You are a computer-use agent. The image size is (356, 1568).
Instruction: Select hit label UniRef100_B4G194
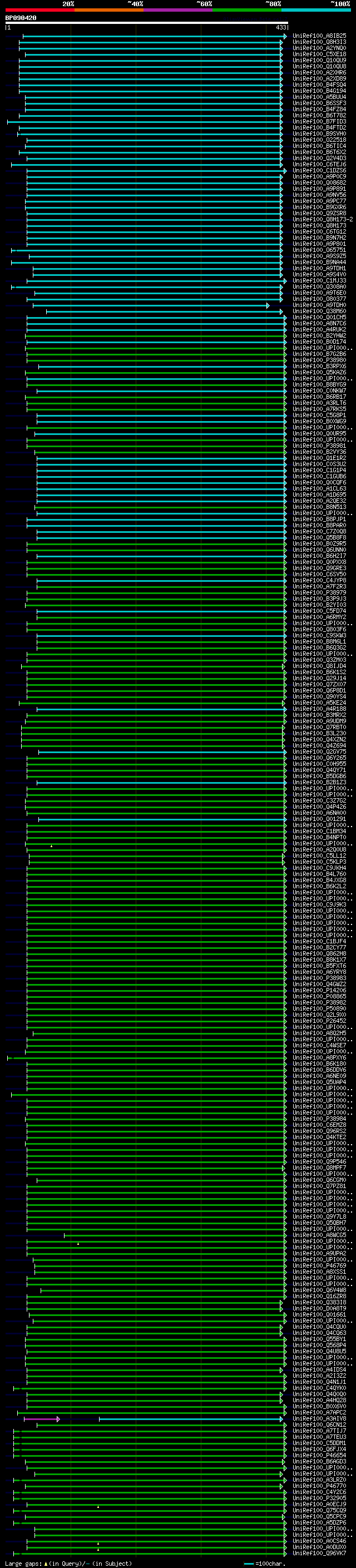coord(319,91)
